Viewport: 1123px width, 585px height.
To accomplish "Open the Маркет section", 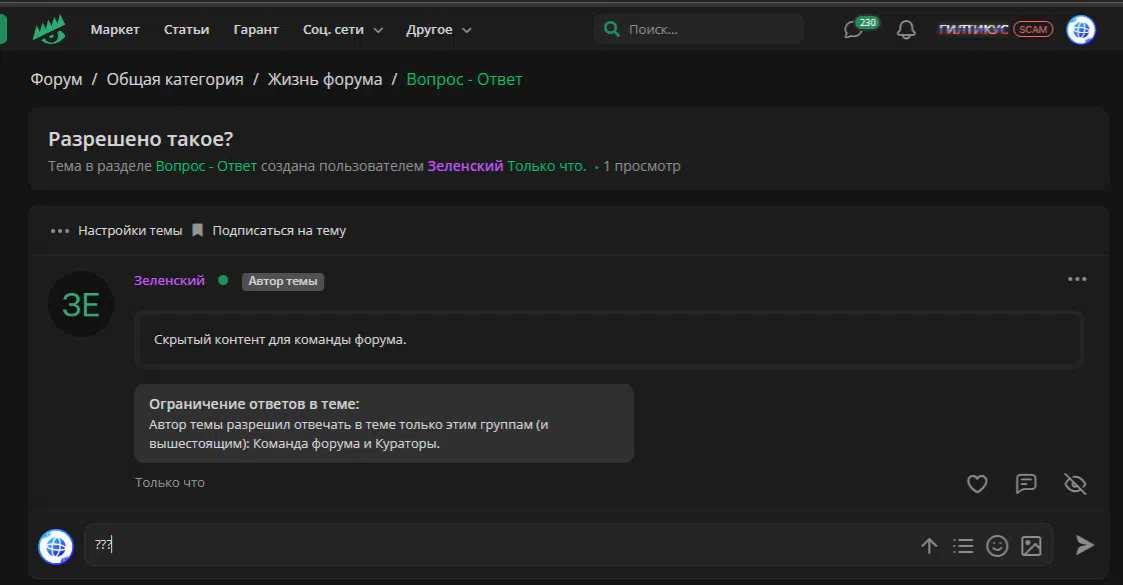I will click(x=115, y=30).
